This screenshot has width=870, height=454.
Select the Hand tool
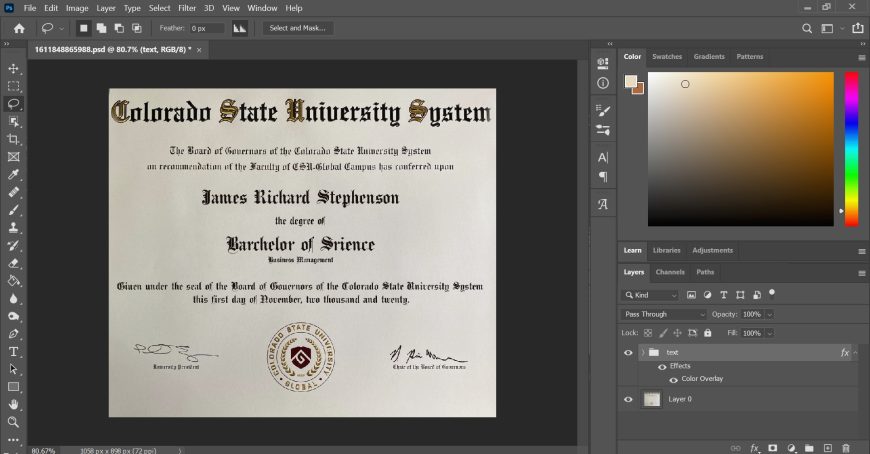pos(13,405)
